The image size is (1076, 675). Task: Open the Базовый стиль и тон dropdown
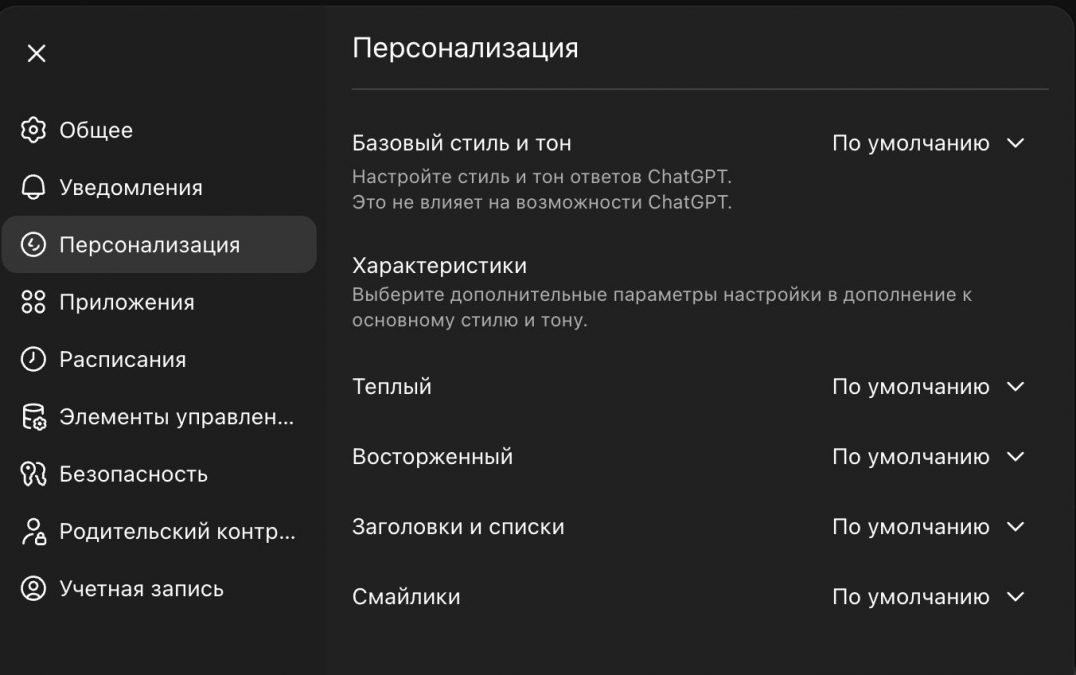pyautogui.click(x=928, y=143)
